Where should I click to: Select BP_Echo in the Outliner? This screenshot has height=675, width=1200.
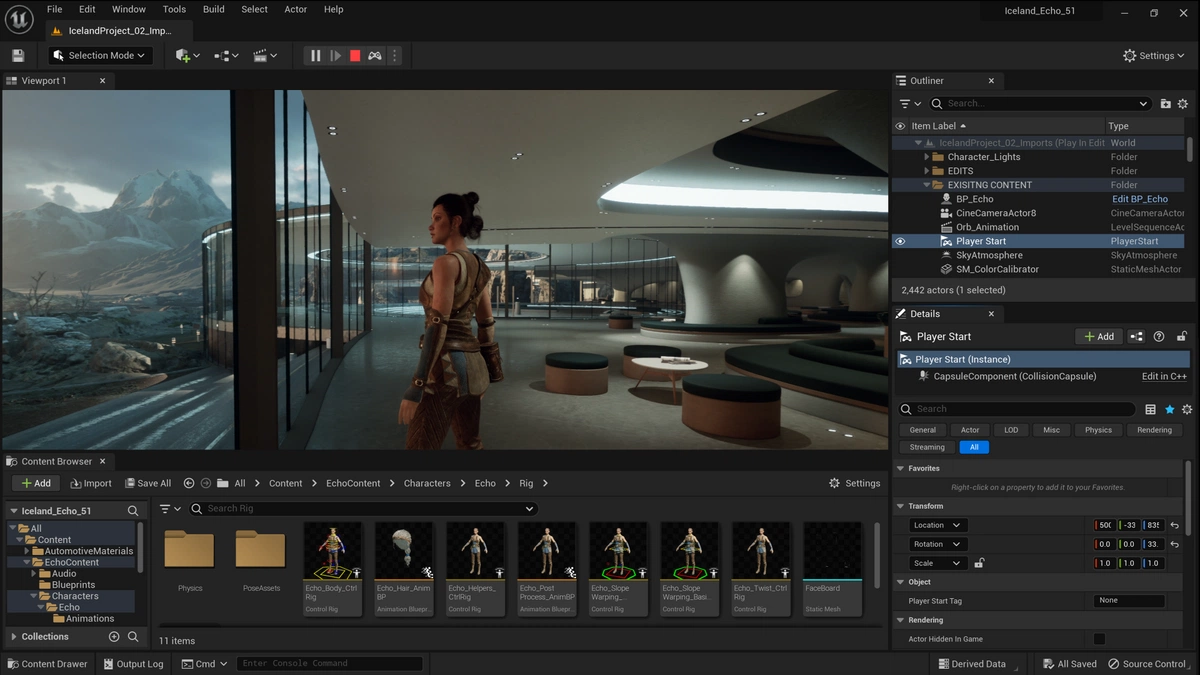pos(974,199)
